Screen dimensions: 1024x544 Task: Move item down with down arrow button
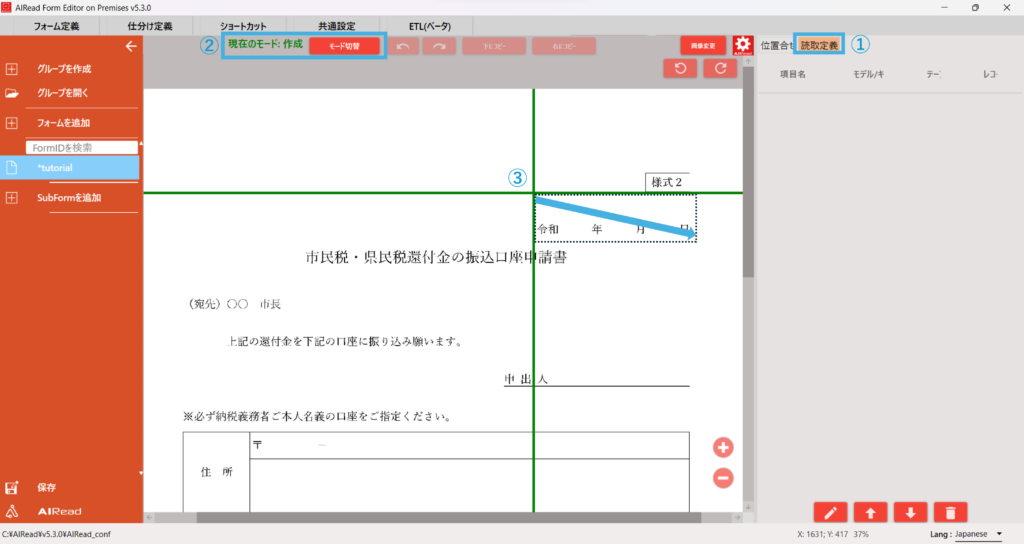click(910, 512)
